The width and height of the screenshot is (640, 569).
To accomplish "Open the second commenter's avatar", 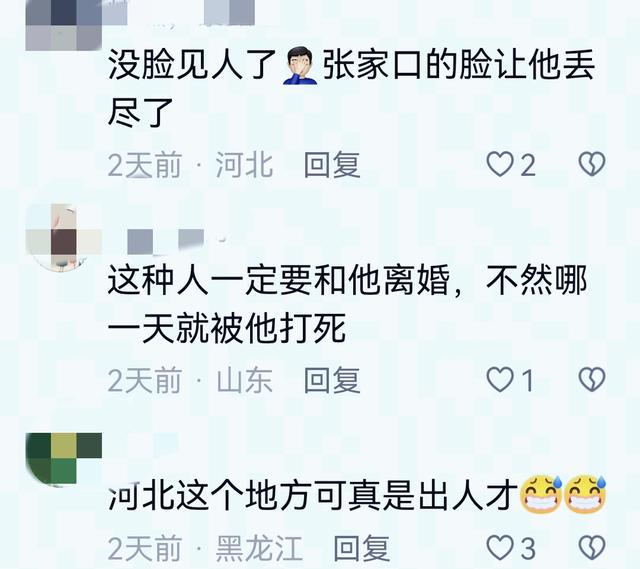I will coord(64,238).
